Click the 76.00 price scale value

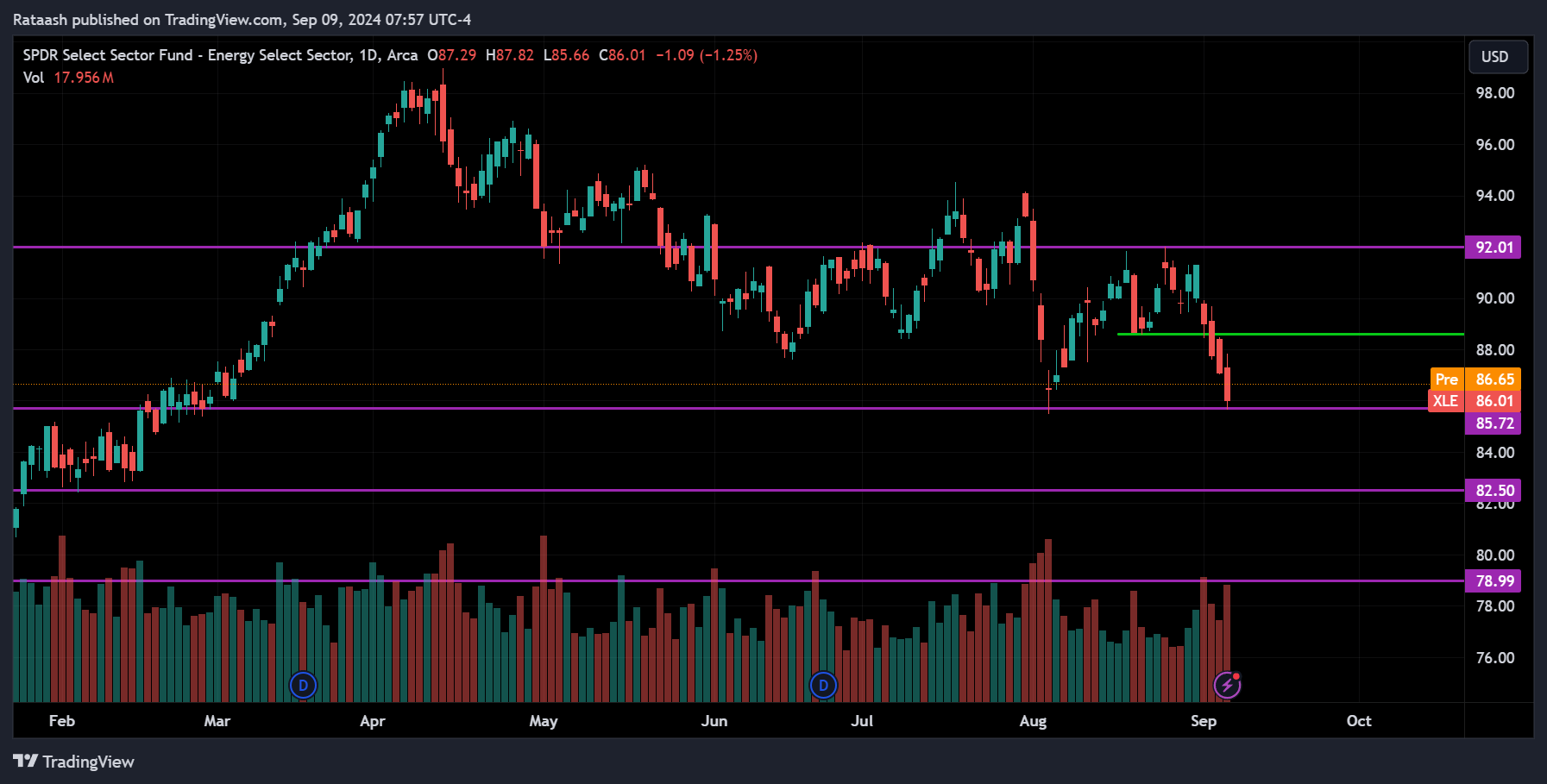1495,658
